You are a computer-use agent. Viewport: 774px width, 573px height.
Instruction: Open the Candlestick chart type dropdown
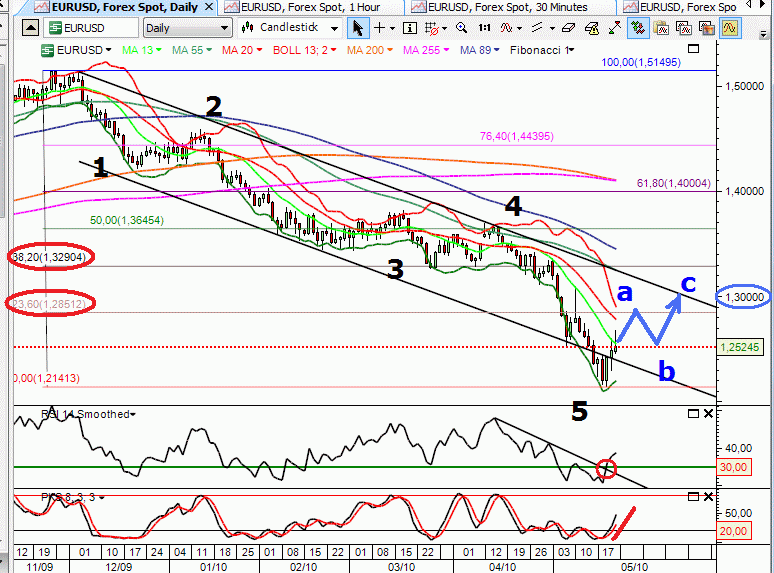[289, 28]
